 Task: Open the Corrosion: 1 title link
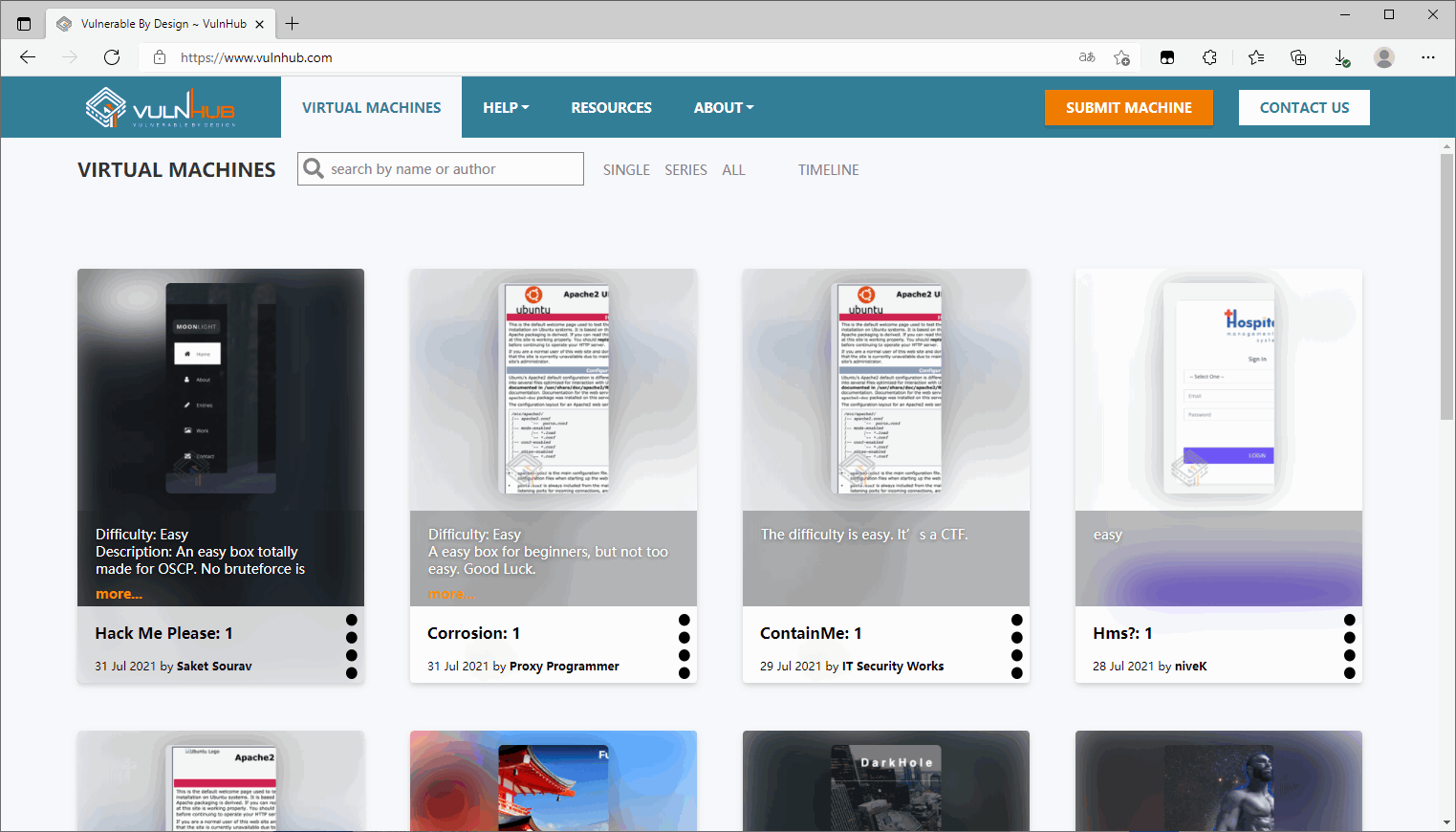pos(474,633)
